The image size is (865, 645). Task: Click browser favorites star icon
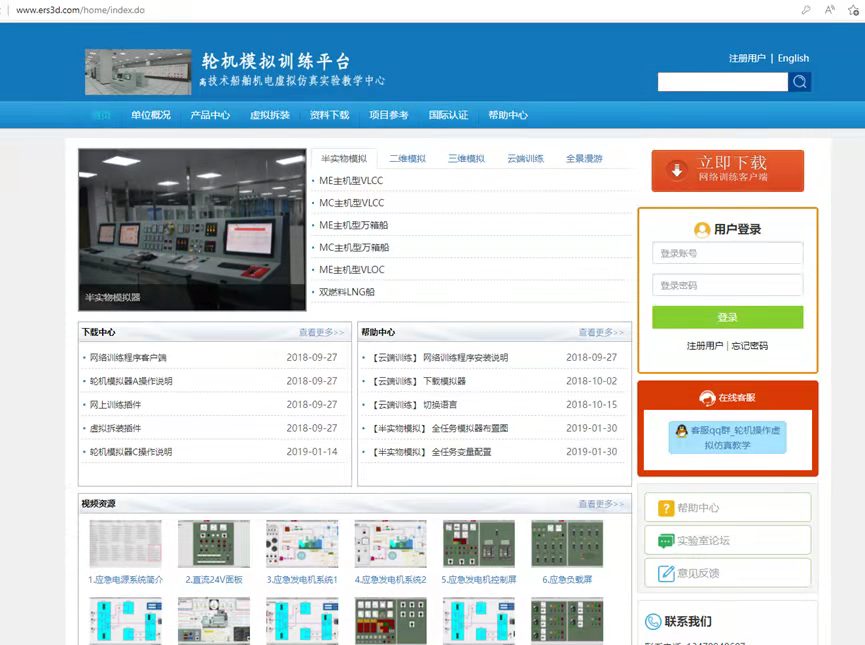(x=853, y=9)
